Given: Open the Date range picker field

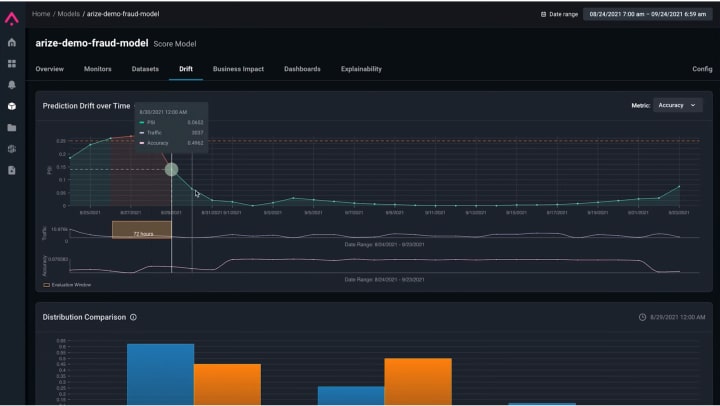Looking at the screenshot, I should (647, 14).
